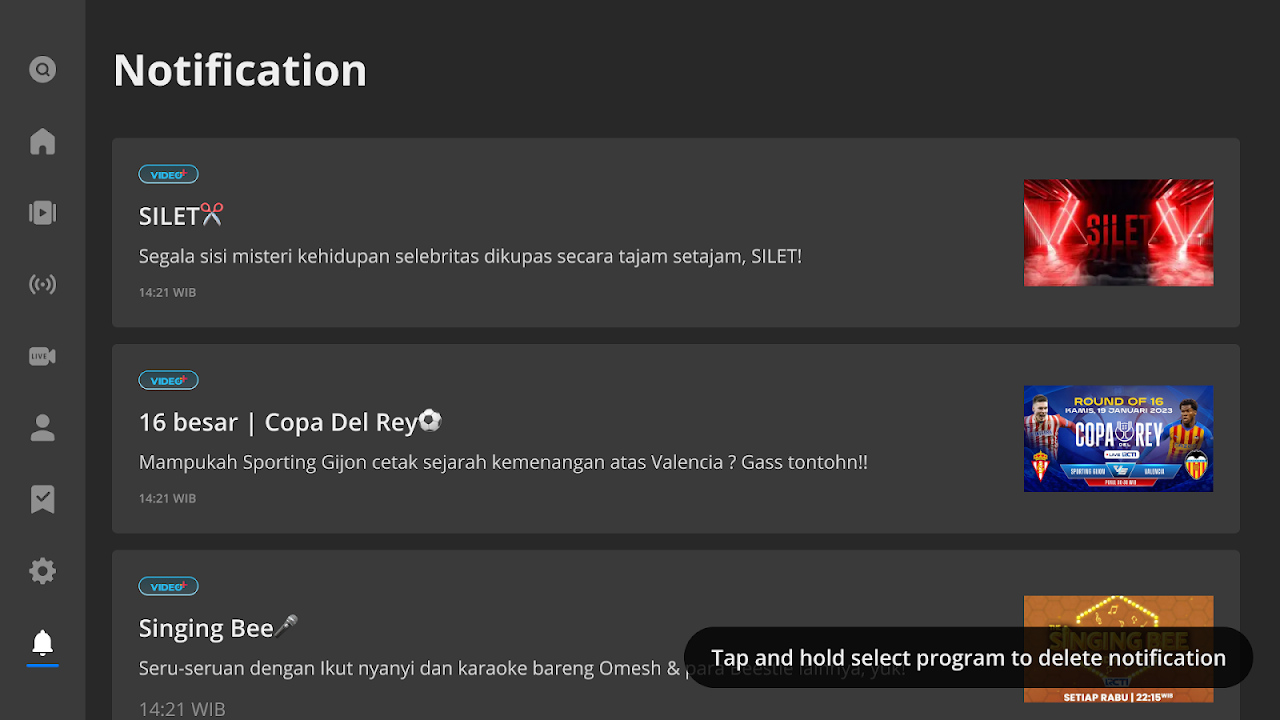Click the Notification page heading
The height and width of the screenshot is (720, 1280).
pyautogui.click(x=240, y=70)
